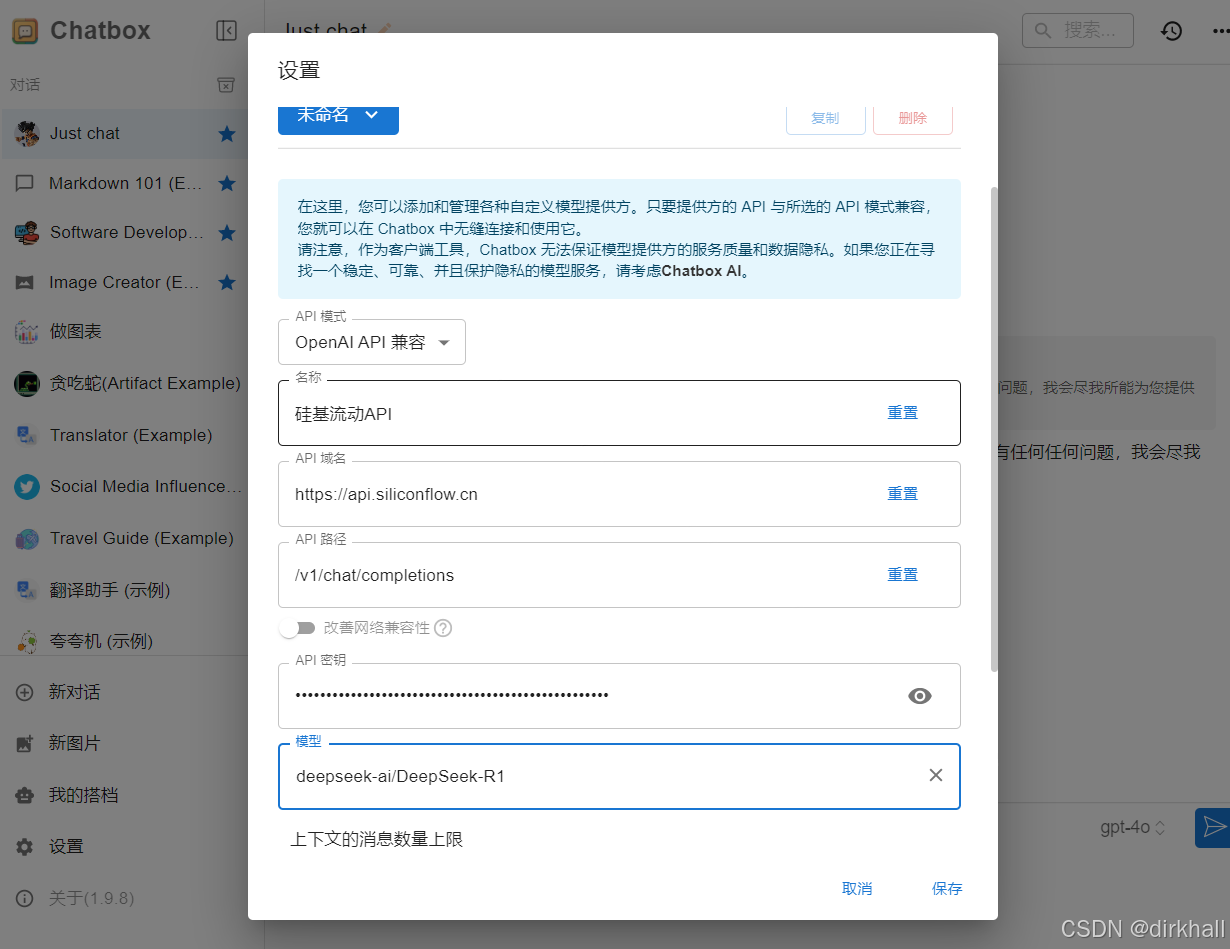Select the 夸夸机 (示例) conversation
This screenshot has width=1230, height=949.
(x=124, y=641)
